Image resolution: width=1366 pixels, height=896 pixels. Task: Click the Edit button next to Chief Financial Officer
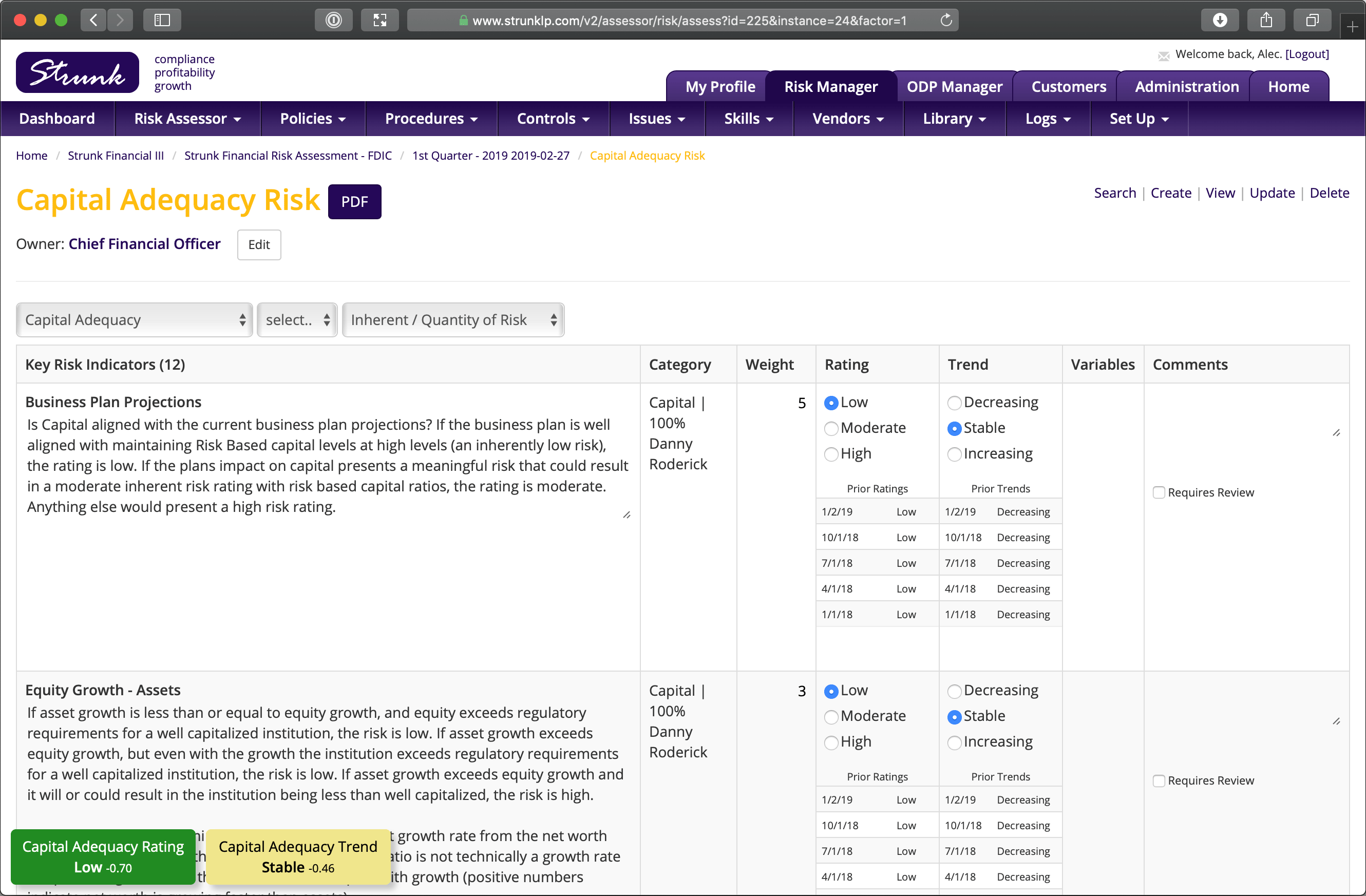258,244
